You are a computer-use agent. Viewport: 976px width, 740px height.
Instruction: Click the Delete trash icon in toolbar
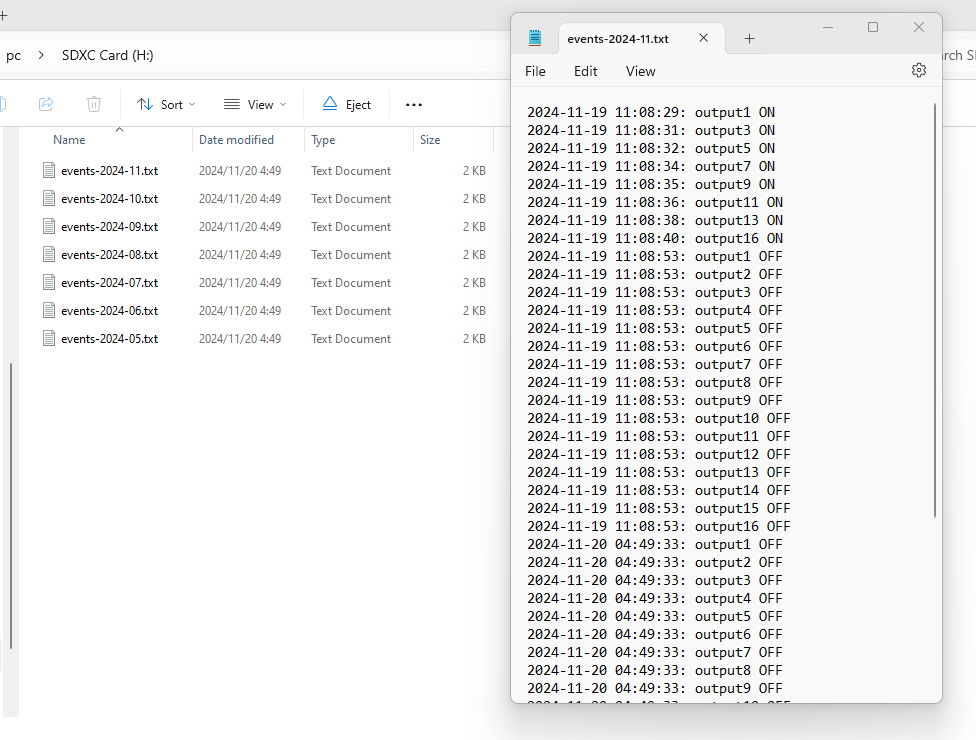coord(94,104)
